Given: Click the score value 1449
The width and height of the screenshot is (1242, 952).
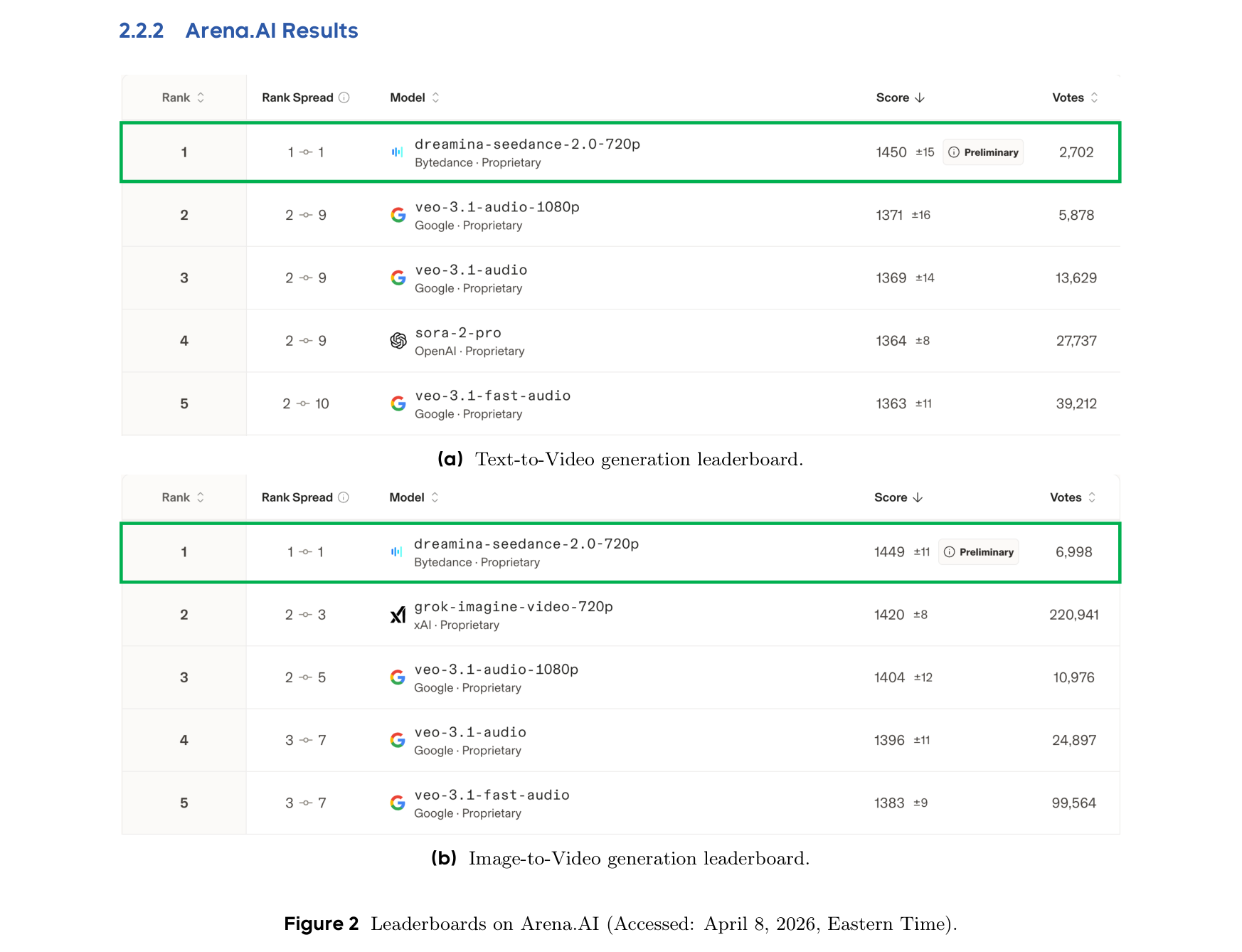Looking at the screenshot, I should [889, 552].
